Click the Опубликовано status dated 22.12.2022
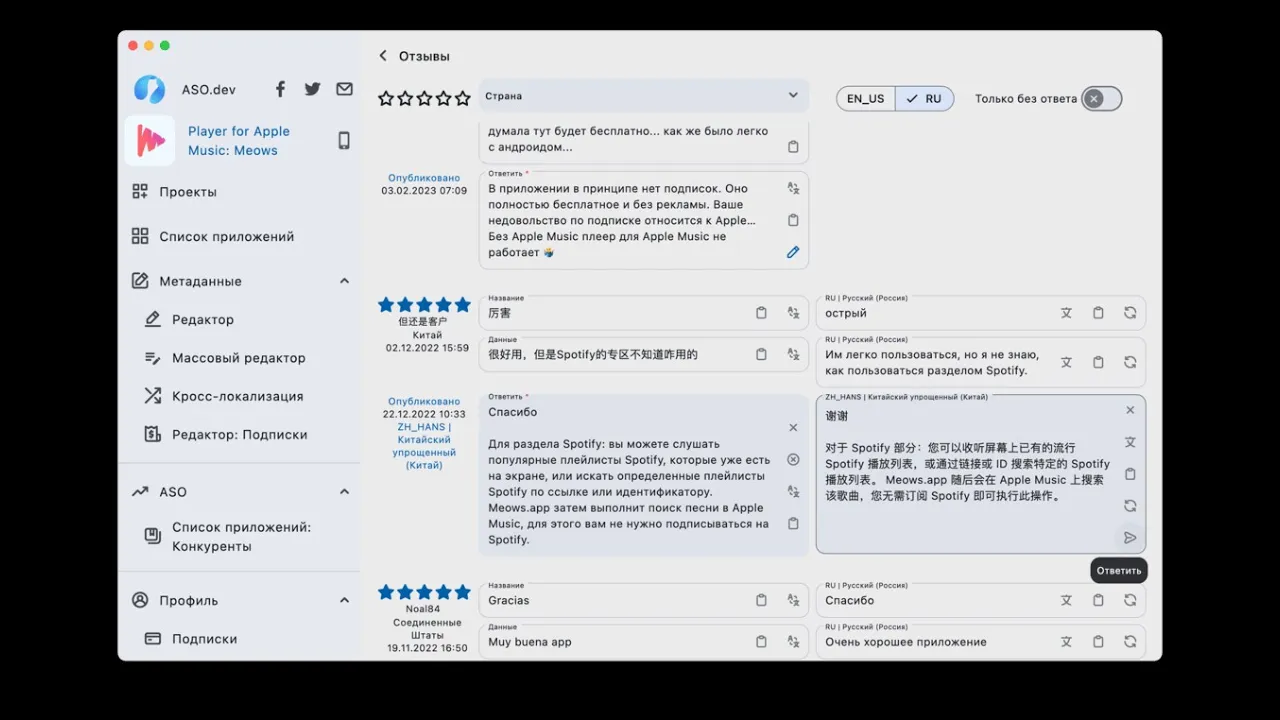This screenshot has width=1280, height=720. coord(424,402)
